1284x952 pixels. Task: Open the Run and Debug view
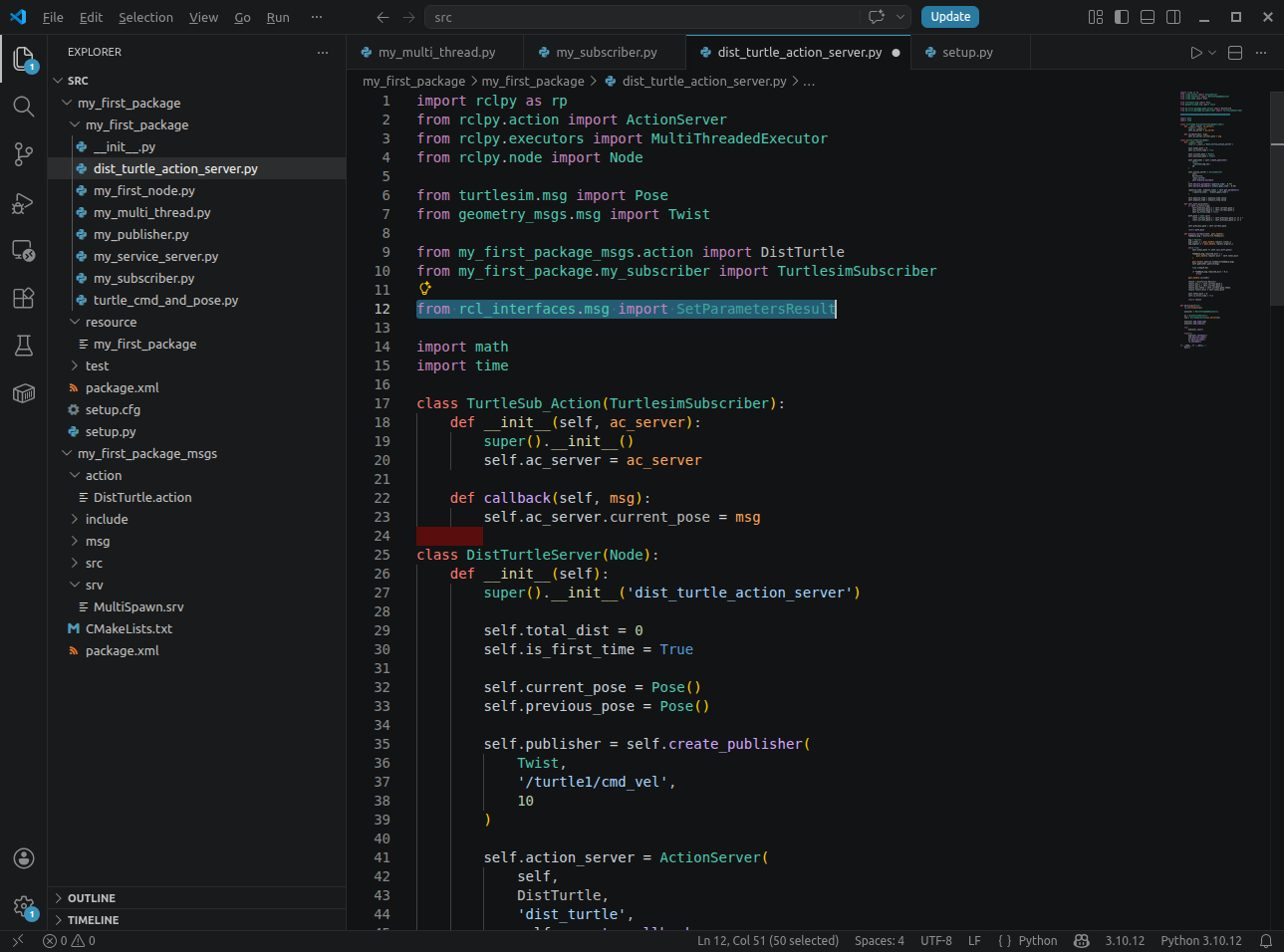tap(24, 203)
